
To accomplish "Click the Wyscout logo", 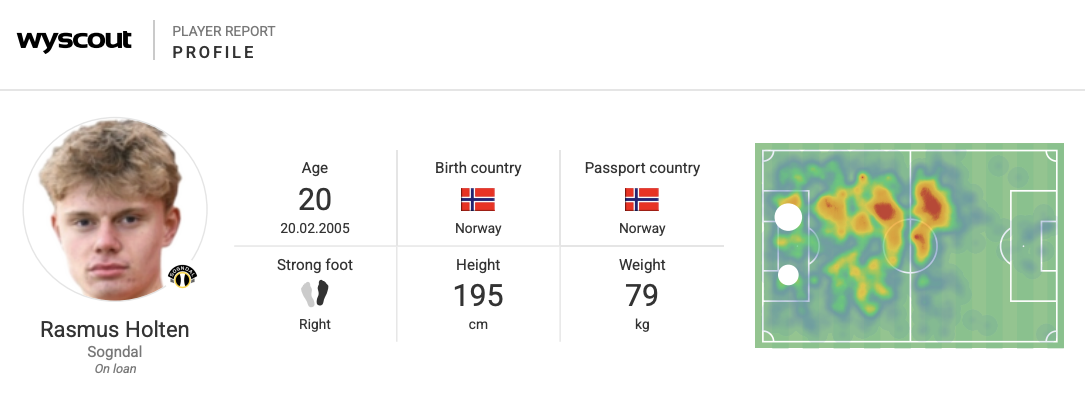I will tap(74, 40).
